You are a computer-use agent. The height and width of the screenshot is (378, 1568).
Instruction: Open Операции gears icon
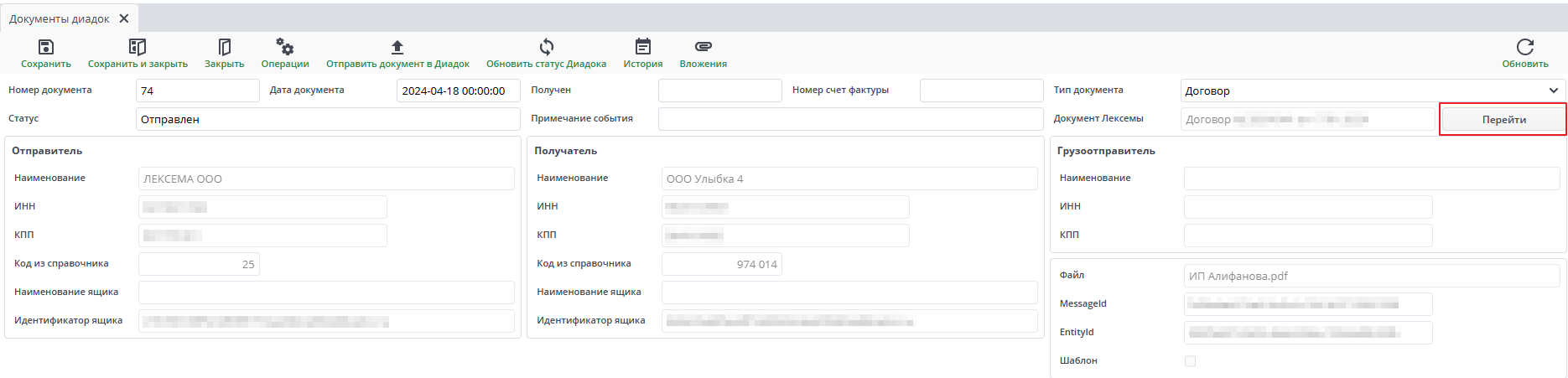coord(285,48)
